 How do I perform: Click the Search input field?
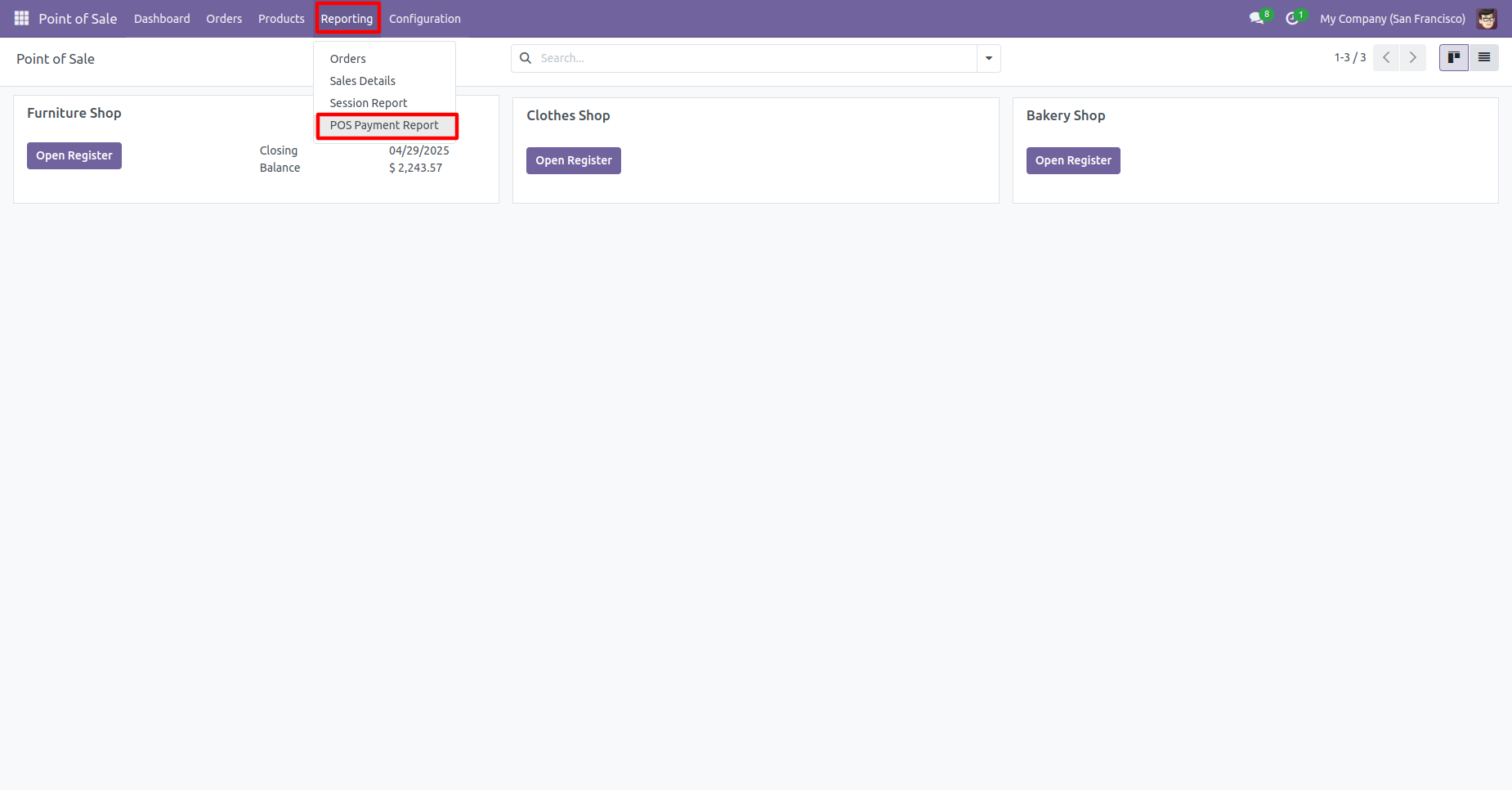[x=756, y=58]
